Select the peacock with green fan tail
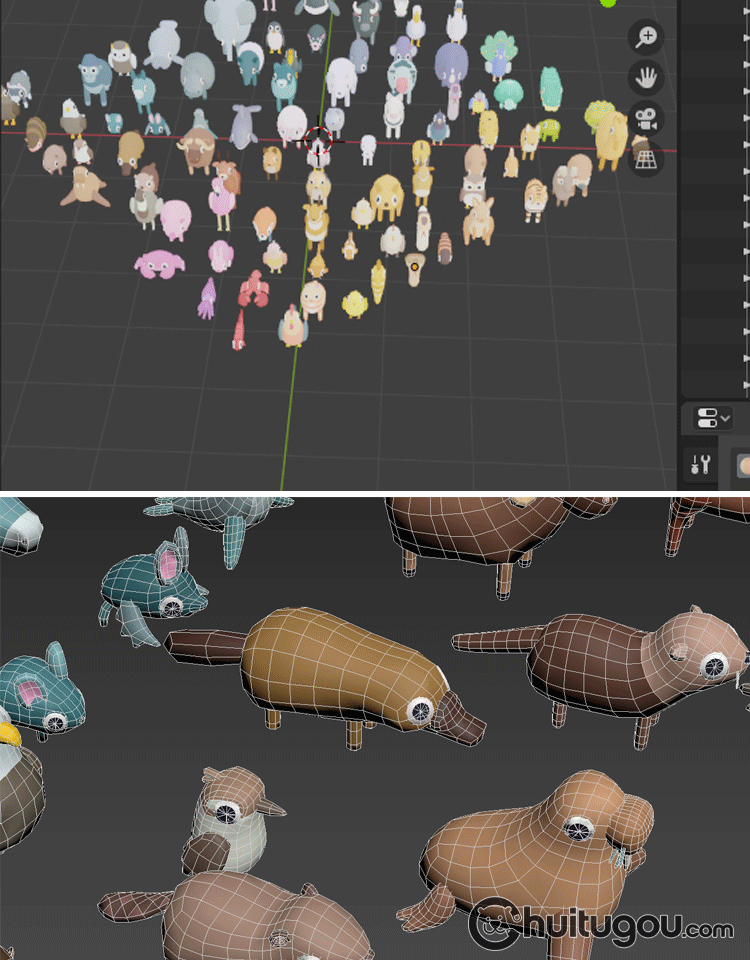Viewport: 750px width, 960px height. coord(498,56)
